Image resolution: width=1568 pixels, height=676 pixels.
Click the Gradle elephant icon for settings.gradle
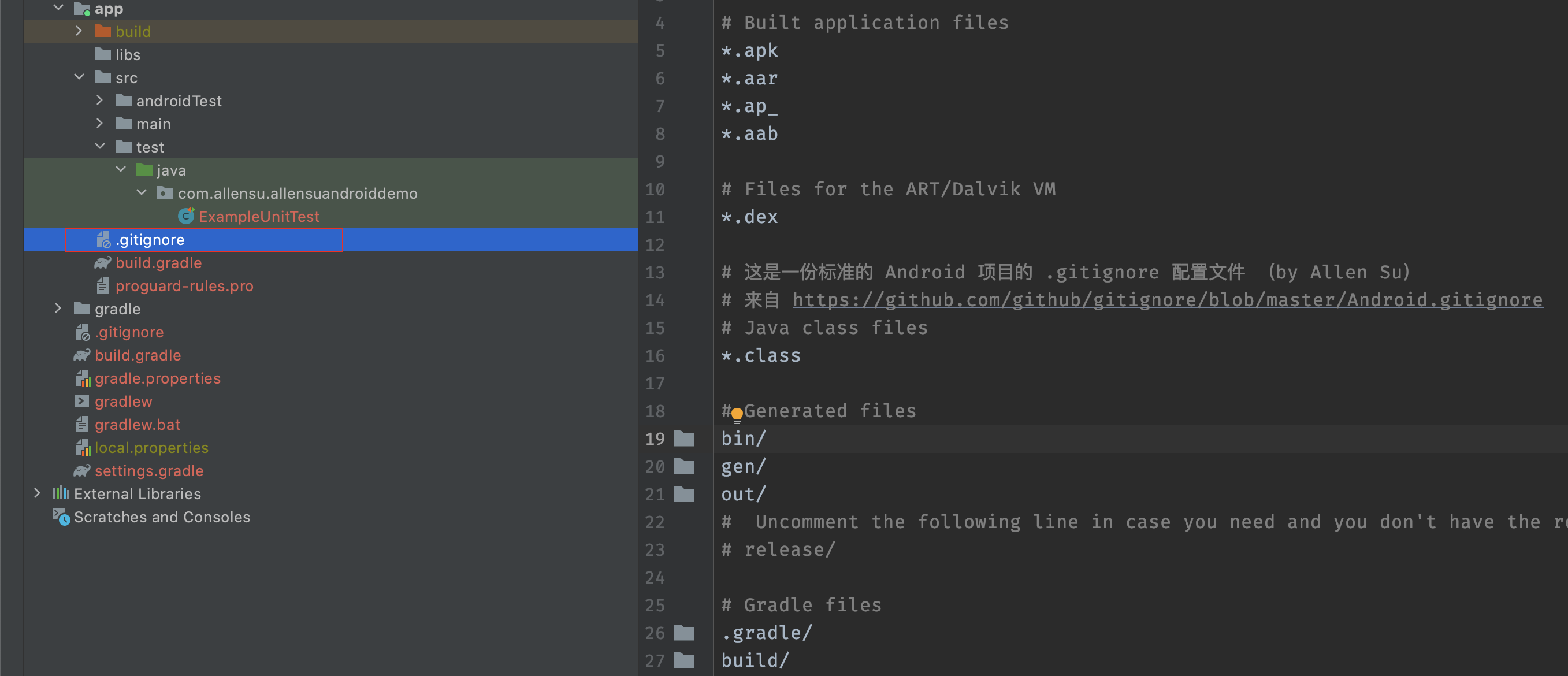(x=81, y=470)
